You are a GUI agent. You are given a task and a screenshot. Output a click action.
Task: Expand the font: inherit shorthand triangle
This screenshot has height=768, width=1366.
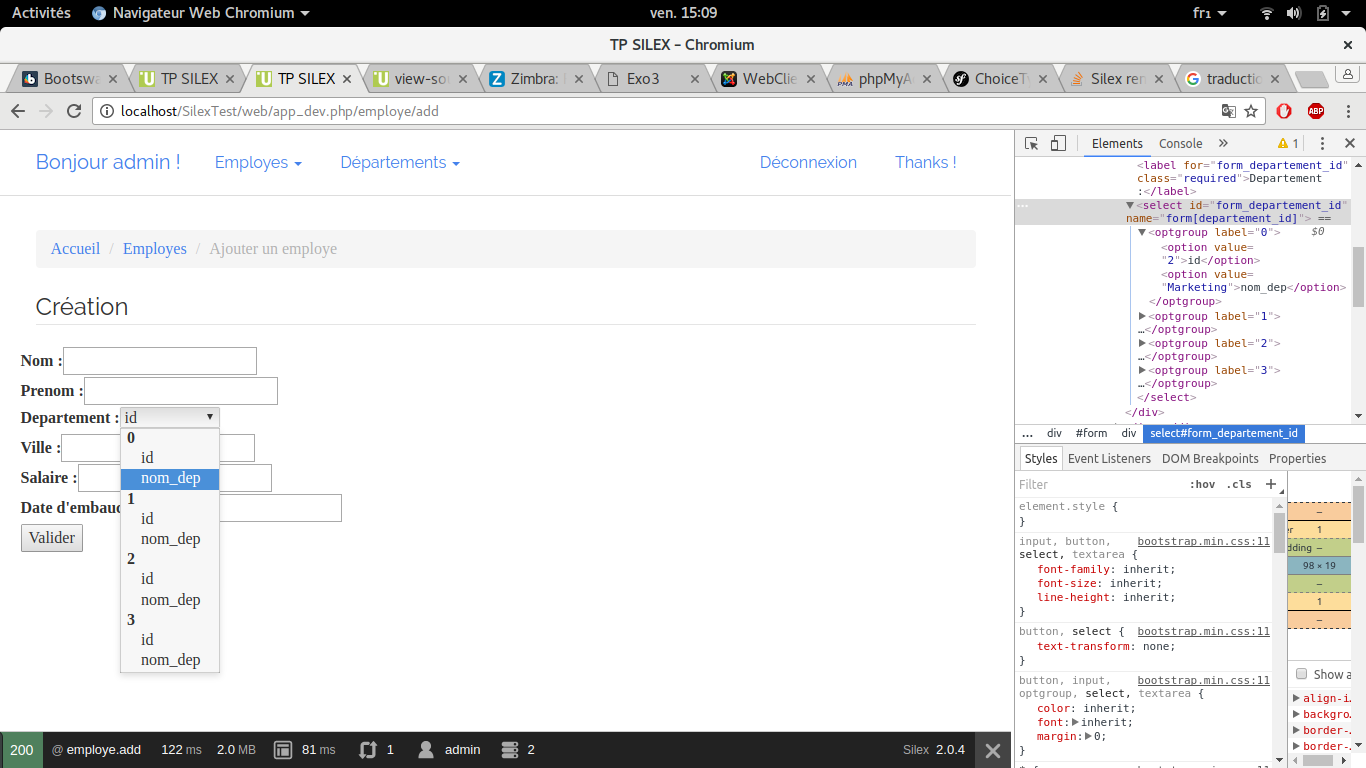tap(1075, 722)
